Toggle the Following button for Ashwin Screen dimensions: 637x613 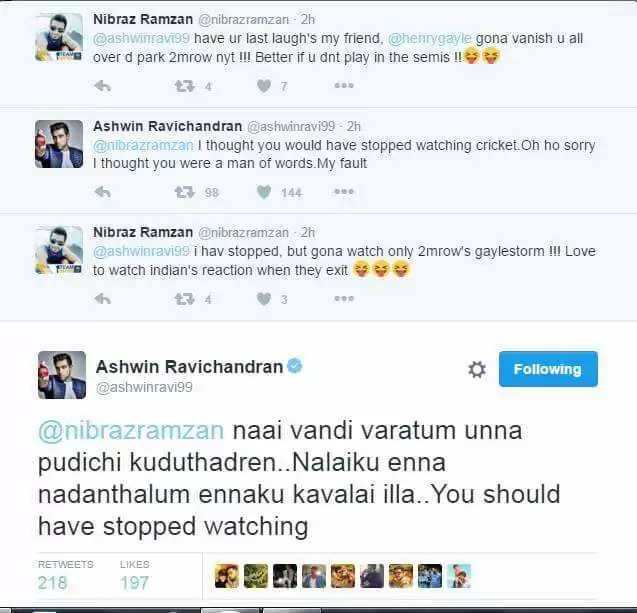[x=548, y=369]
